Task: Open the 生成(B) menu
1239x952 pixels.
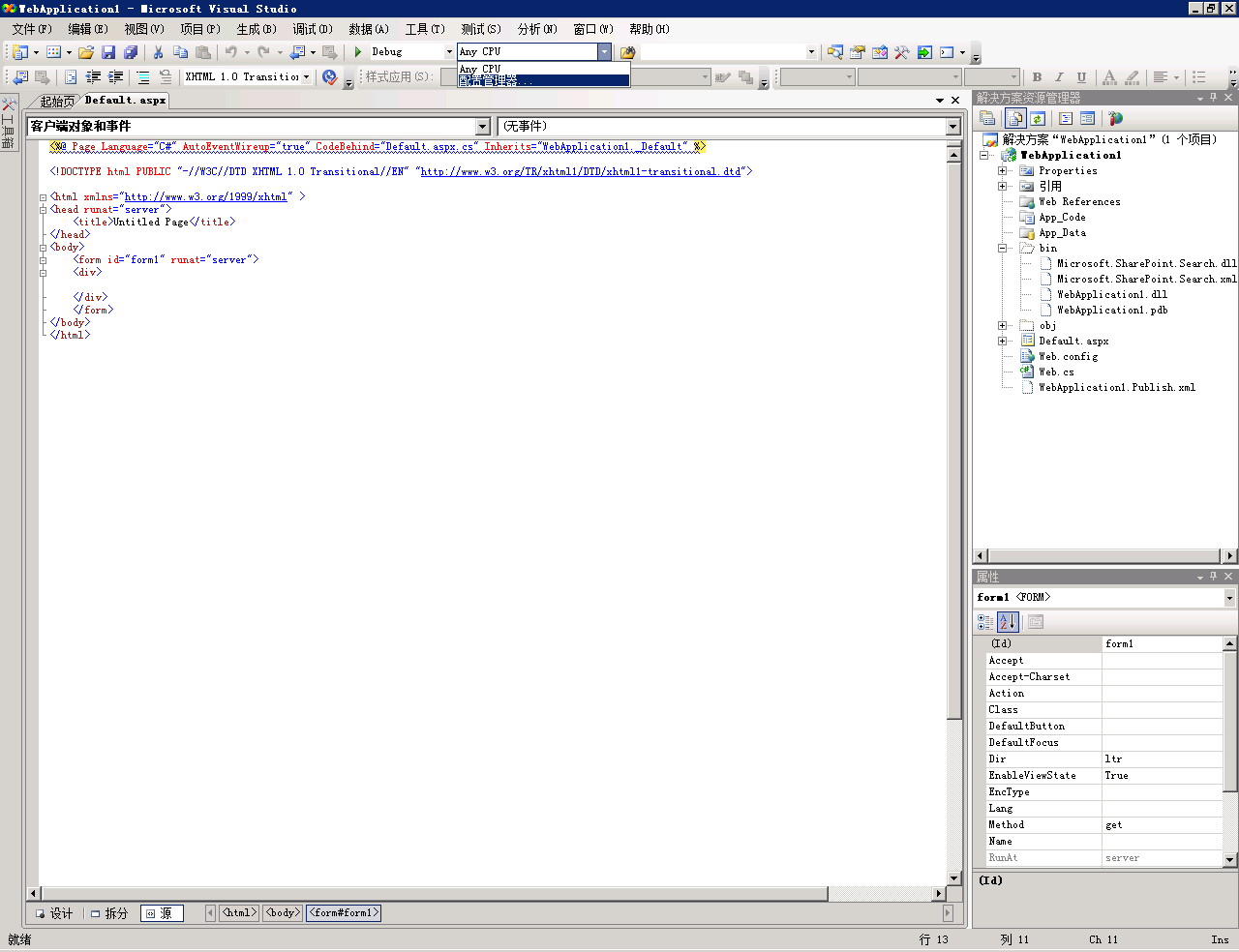Action: [x=257, y=29]
